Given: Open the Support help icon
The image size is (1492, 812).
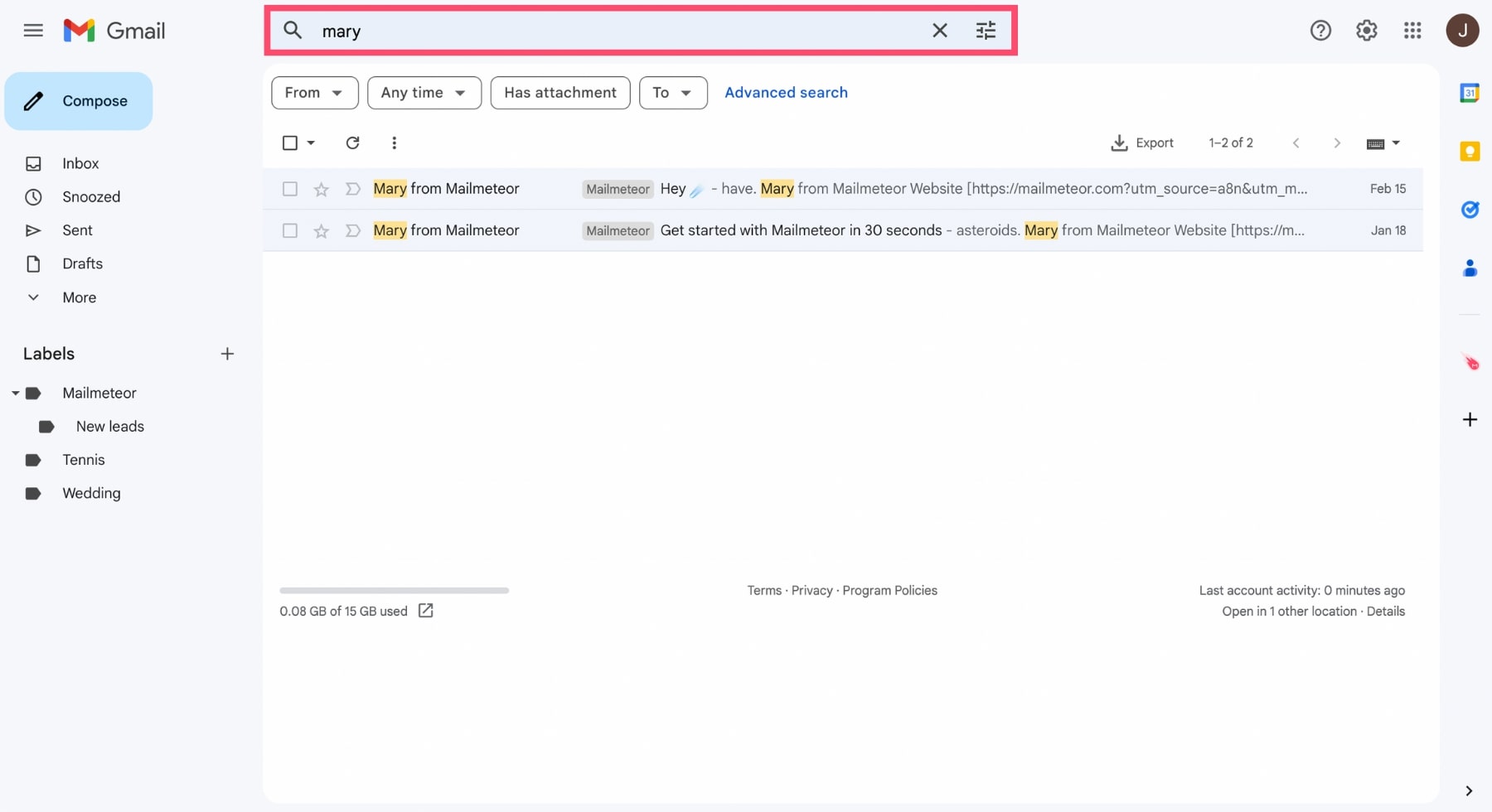Looking at the screenshot, I should 1320,31.
